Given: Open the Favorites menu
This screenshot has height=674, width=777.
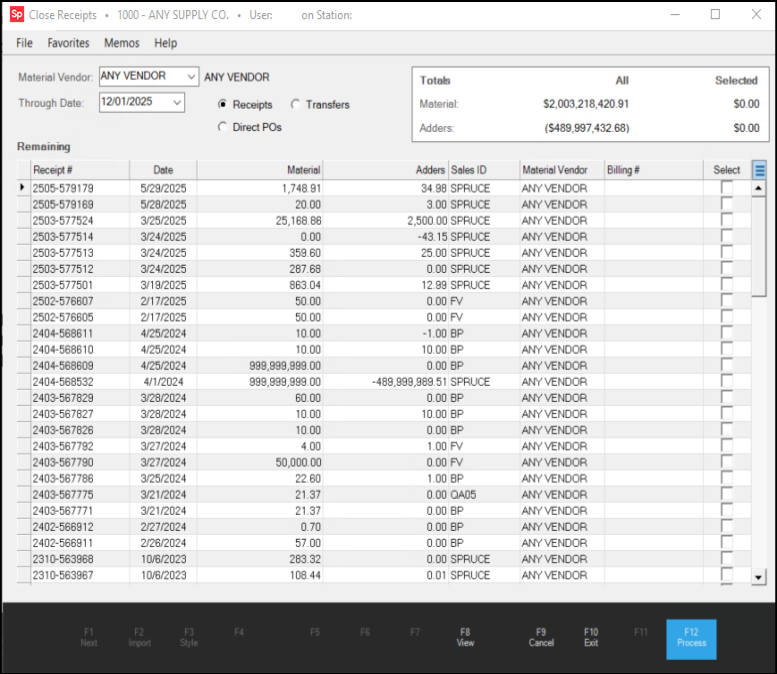Looking at the screenshot, I should [x=68, y=43].
